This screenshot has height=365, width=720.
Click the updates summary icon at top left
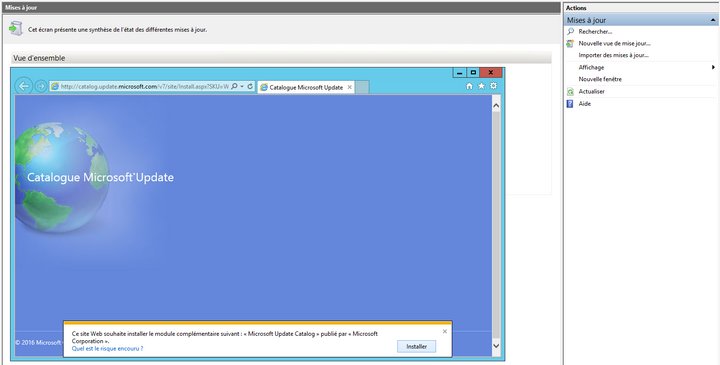(16, 28)
